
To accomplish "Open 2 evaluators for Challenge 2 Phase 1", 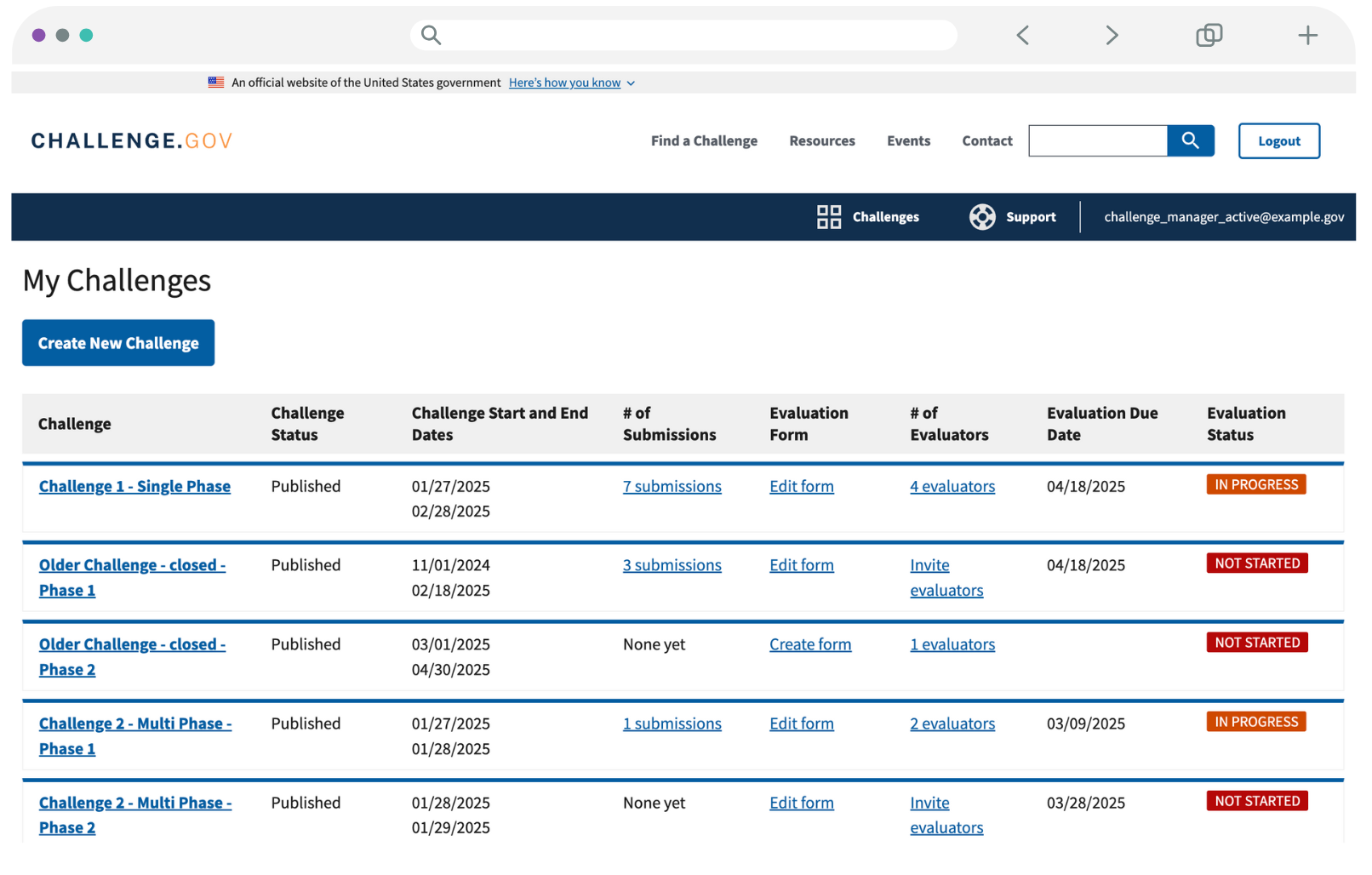I will tap(952, 723).
